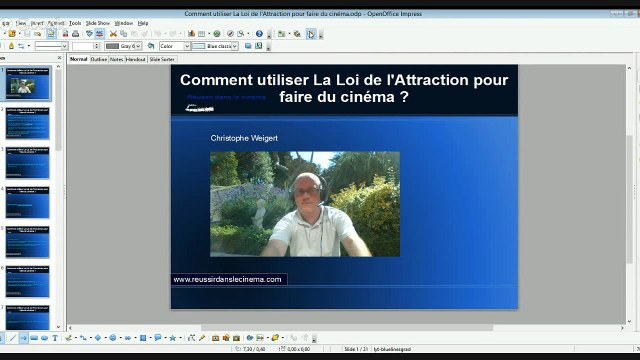Open the Fontwork Gallery icon
Viewport: 640px width, 360px height.
pyautogui.click(x=216, y=338)
